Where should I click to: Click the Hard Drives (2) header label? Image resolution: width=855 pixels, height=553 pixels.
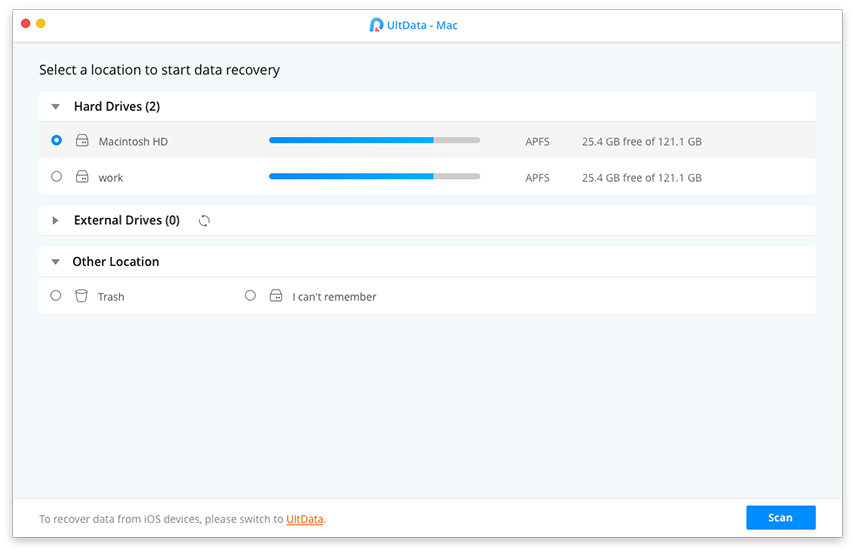(117, 106)
